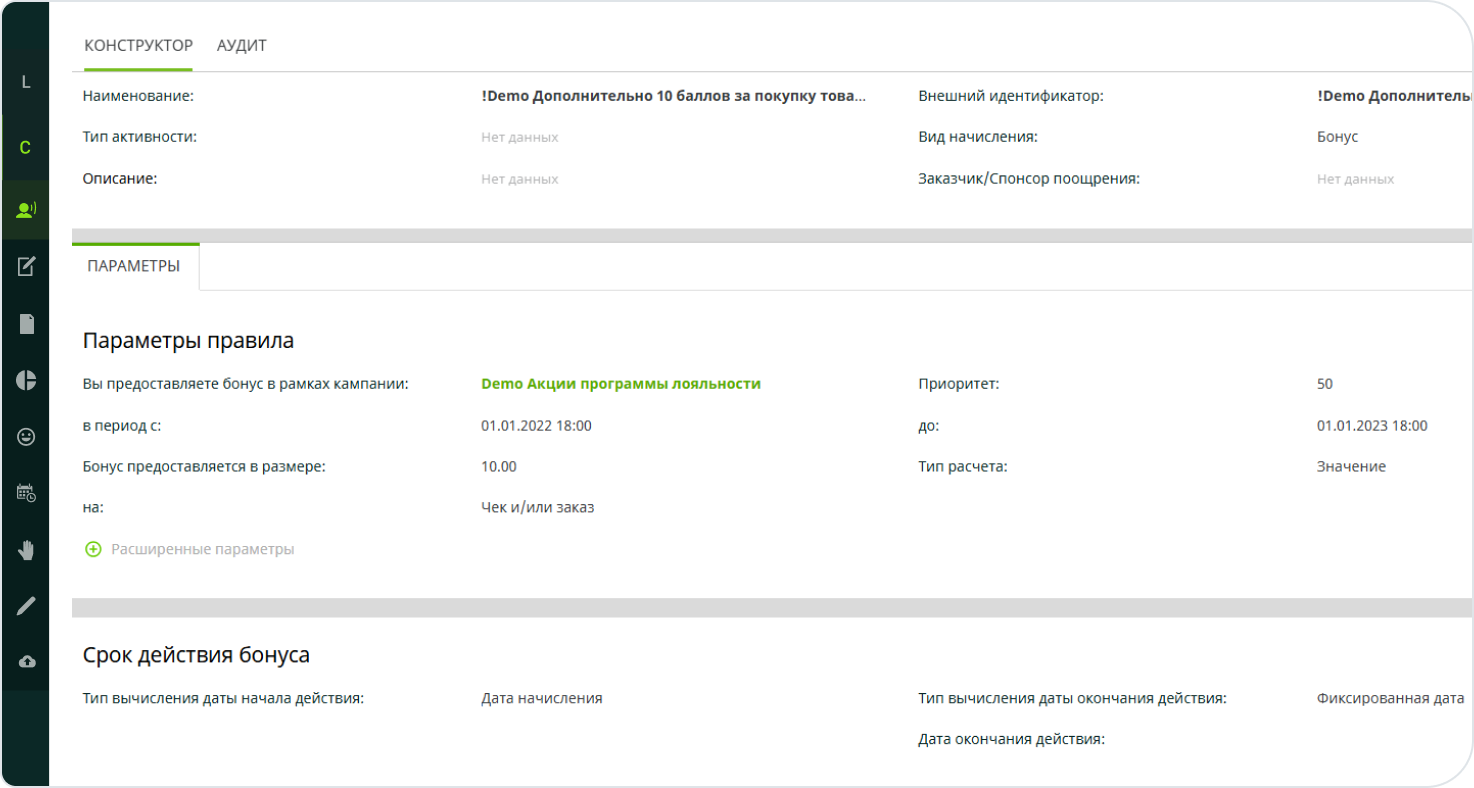Click the green plus icon by Расширенные параметры
This screenshot has width=1474, height=788.
click(x=93, y=549)
